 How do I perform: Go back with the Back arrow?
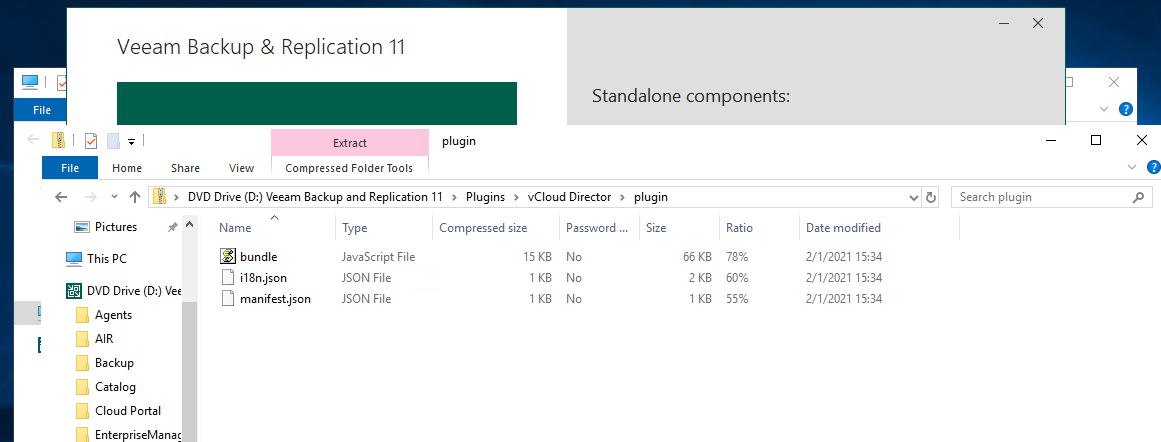61,197
